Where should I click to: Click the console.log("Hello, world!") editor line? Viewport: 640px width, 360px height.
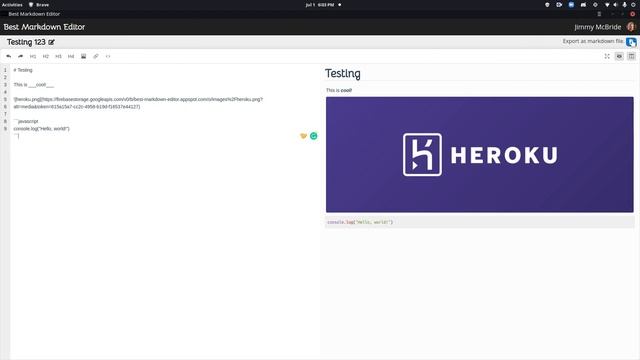[41, 129]
